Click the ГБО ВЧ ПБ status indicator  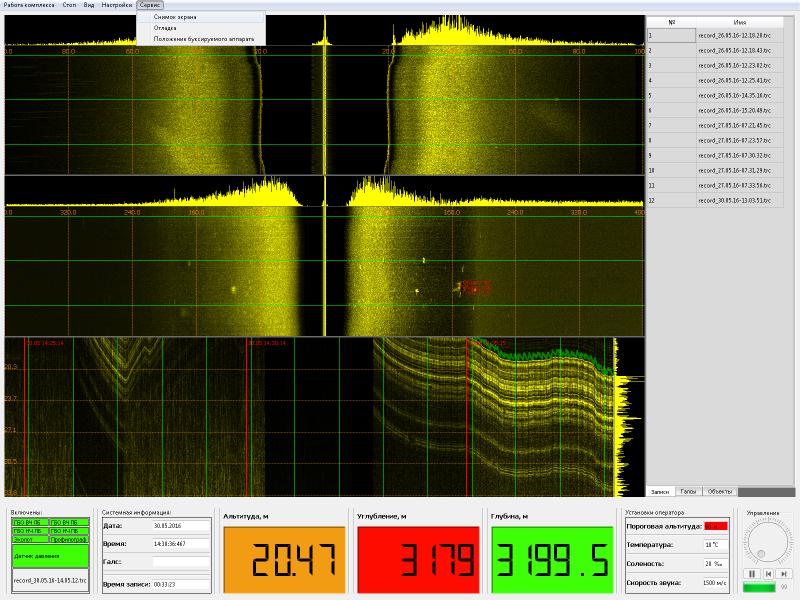point(69,522)
